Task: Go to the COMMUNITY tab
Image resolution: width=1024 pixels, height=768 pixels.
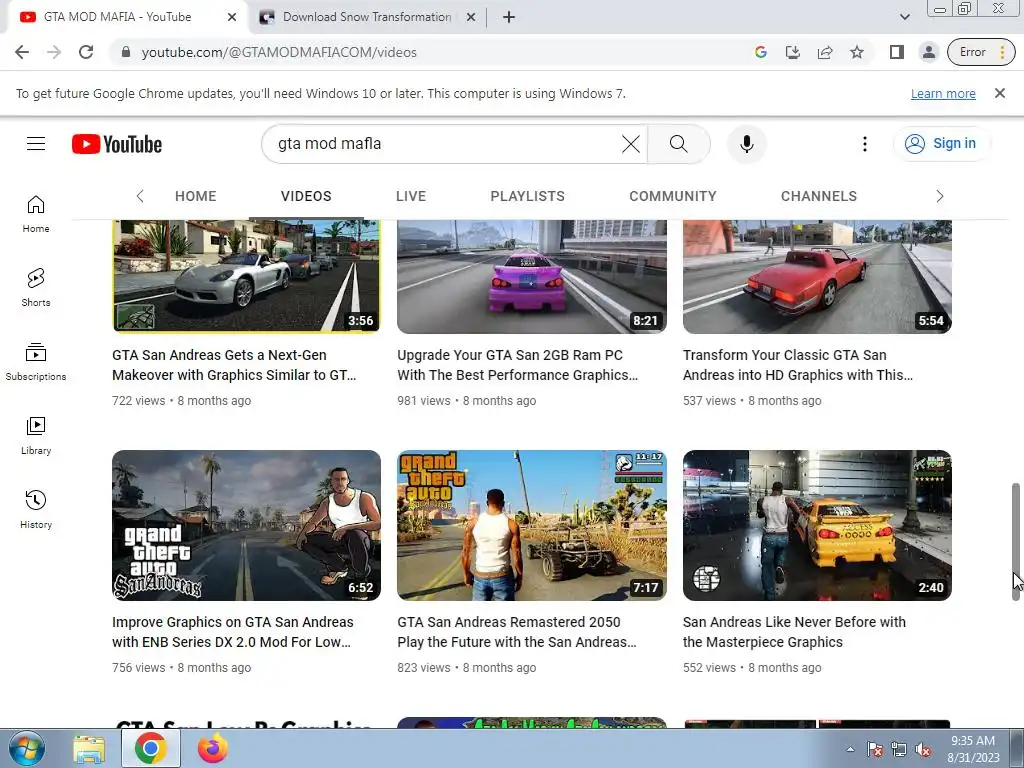Action: (673, 196)
